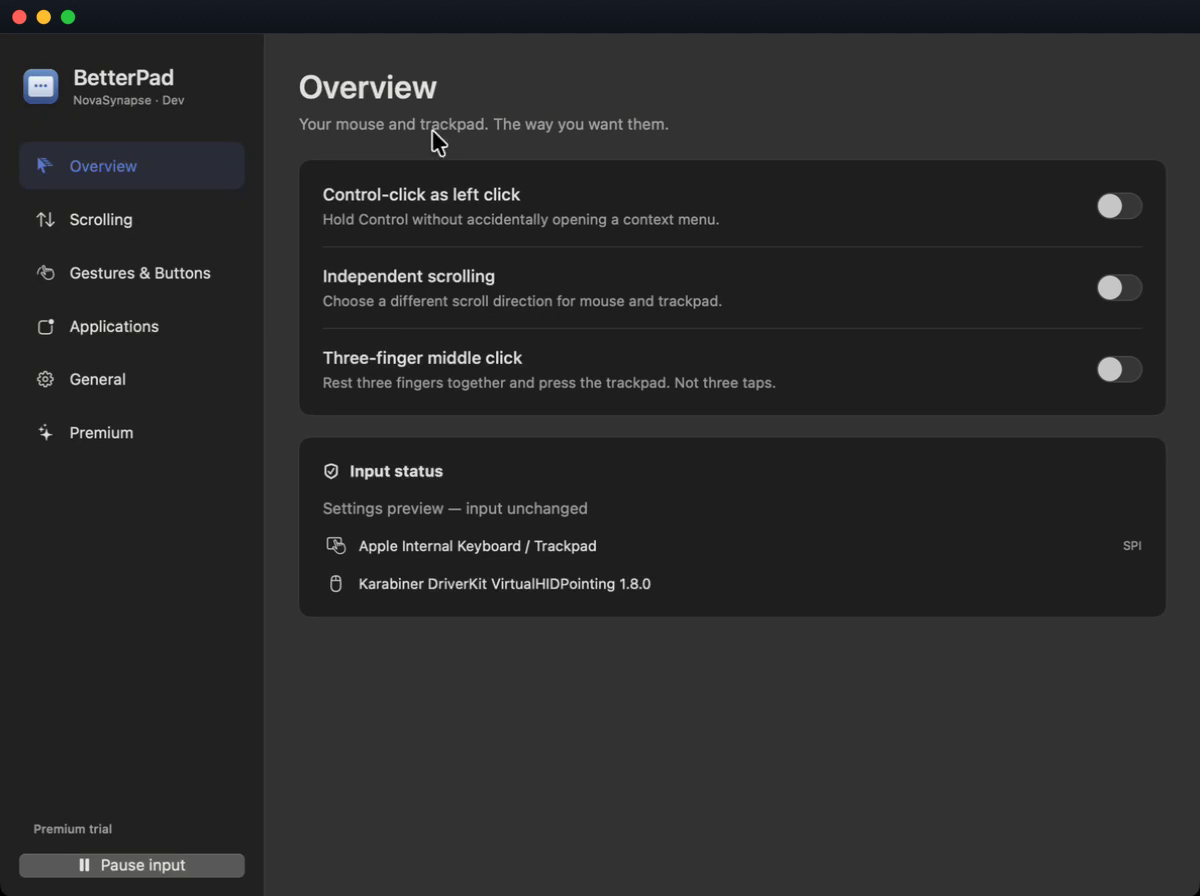Click the Premium trial label
This screenshot has height=896, width=1200.
(73, 829)
